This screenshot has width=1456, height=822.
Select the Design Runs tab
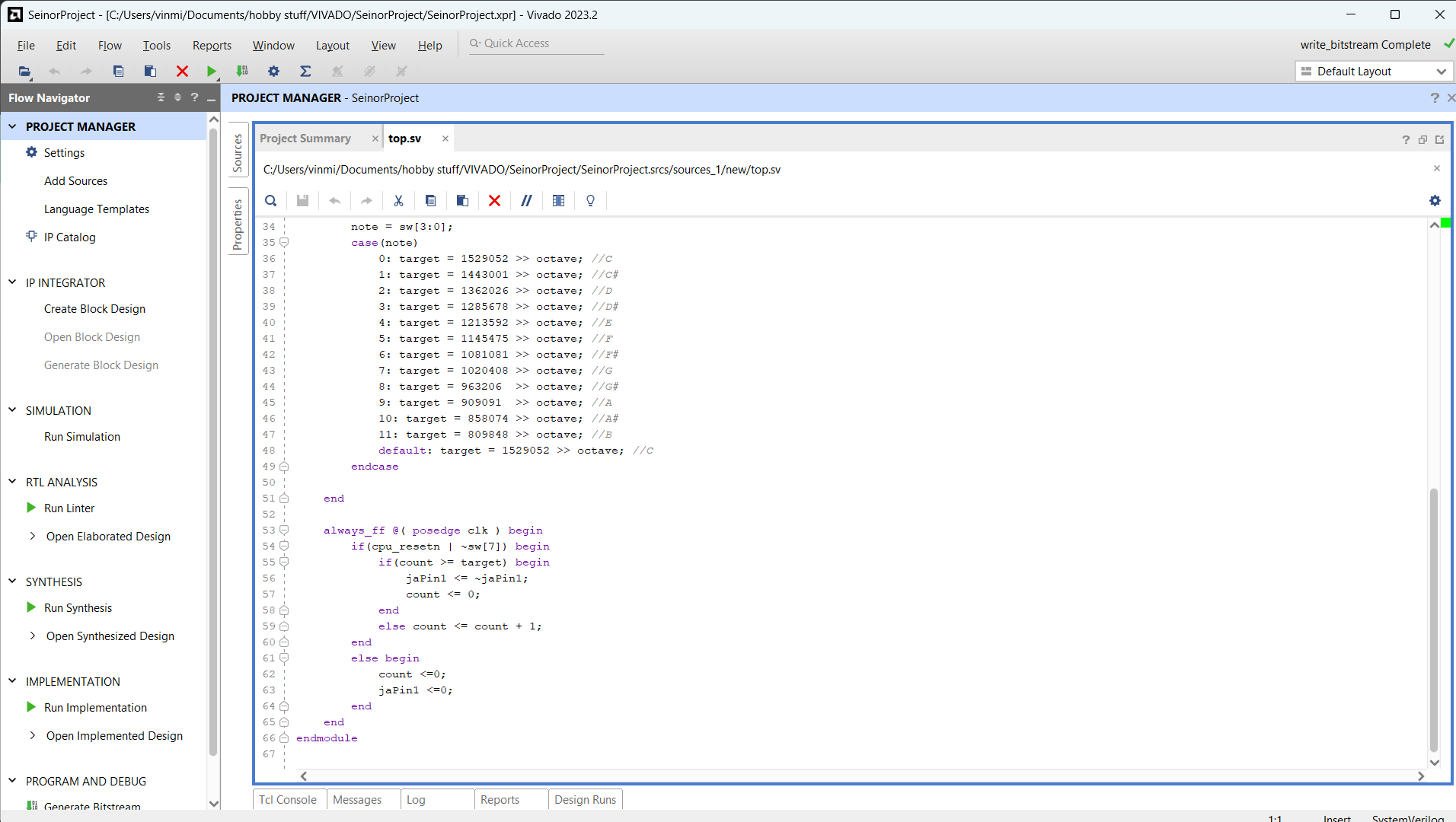click(585, 799)
